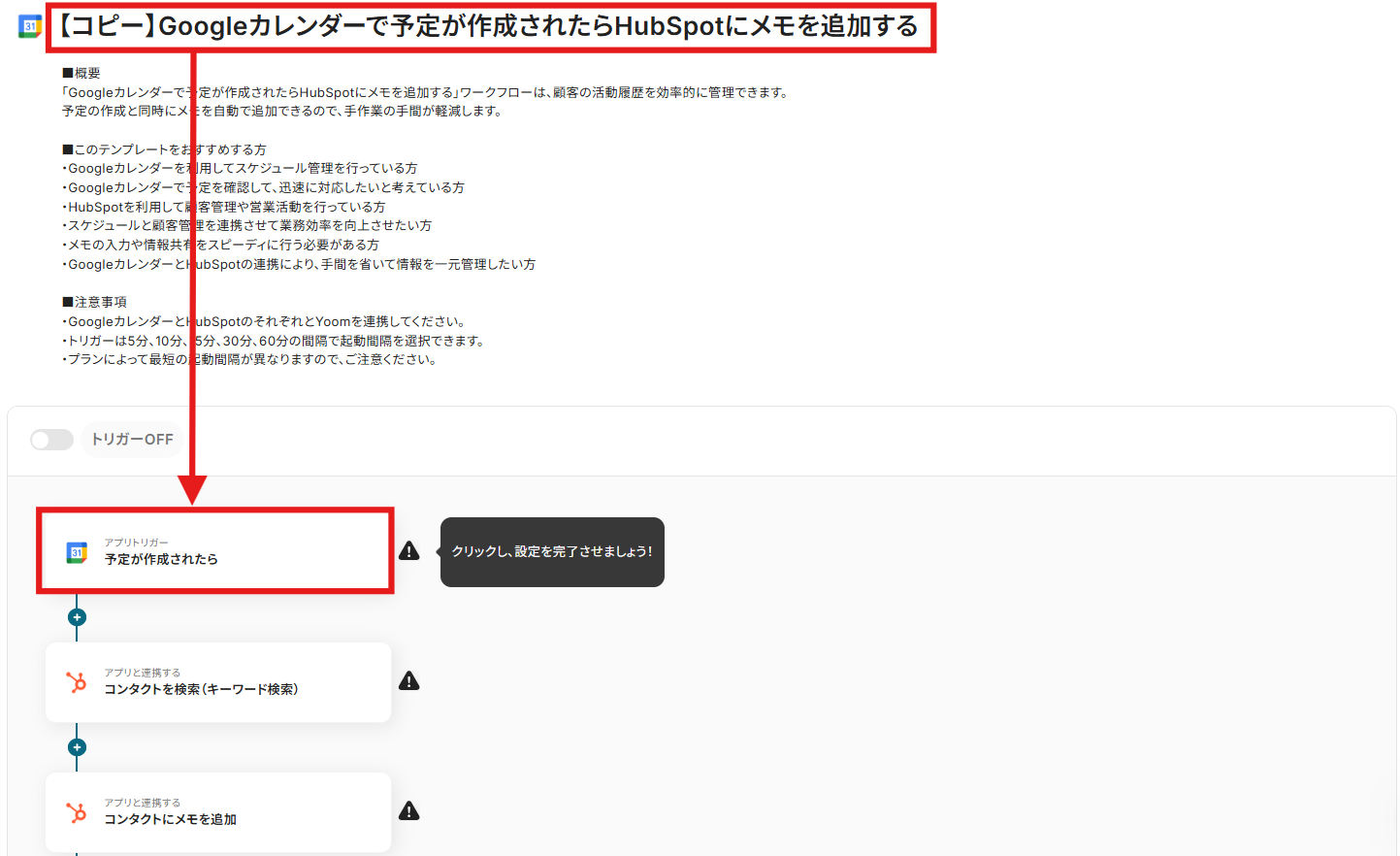Screen dimensions: 1400x856
Task: Turn on the trigger toggle switch
Action: 51,440
